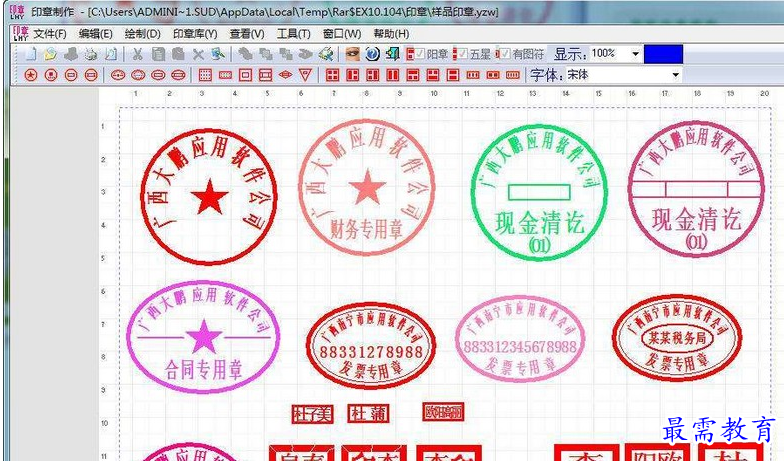The height and width of the screenshot is (461, 784).
Task: Insert two-horizontal-bar square seal template
Action: coord(452,76)
